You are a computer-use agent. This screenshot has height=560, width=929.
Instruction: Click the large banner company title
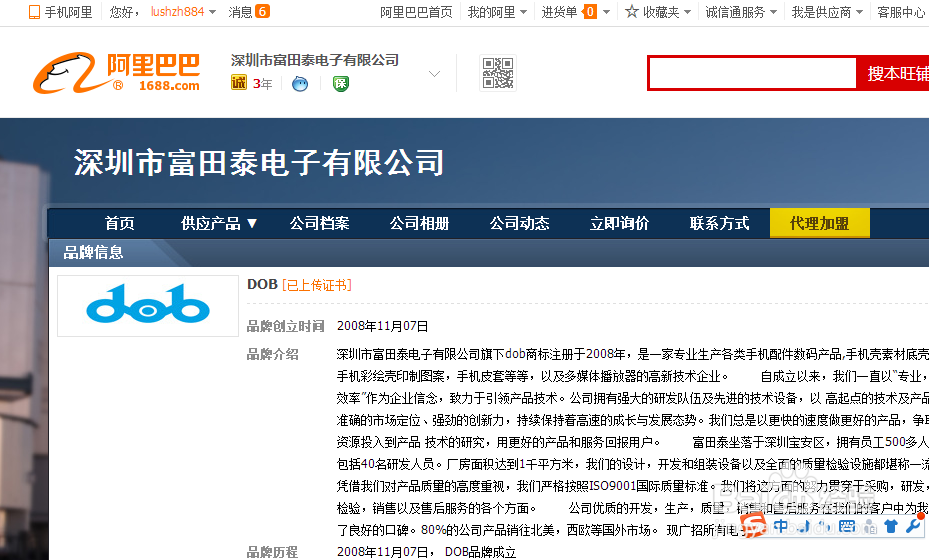pos(259,162)
